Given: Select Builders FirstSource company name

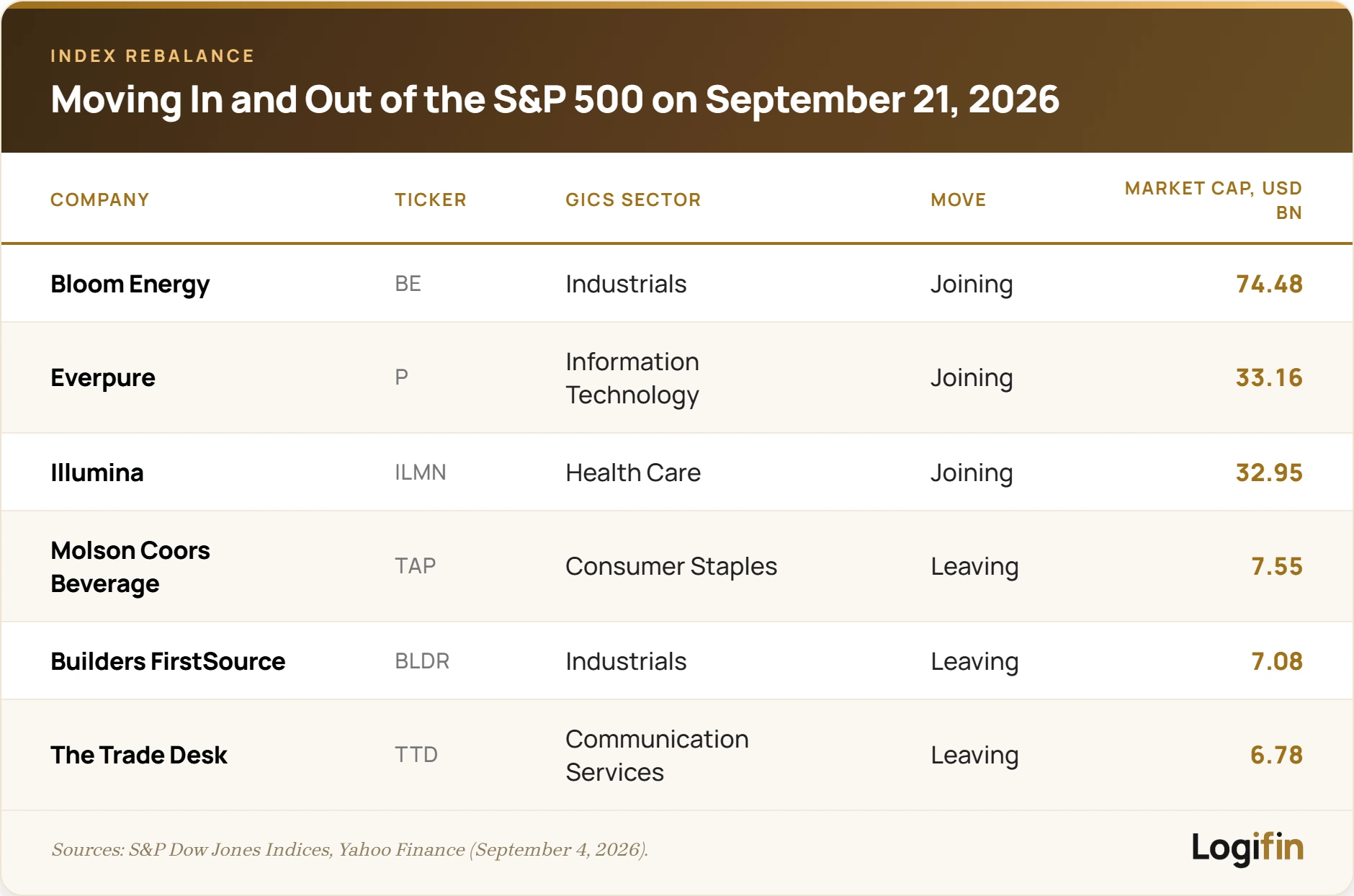Looking at the screenshot, I should pos(168,661).
